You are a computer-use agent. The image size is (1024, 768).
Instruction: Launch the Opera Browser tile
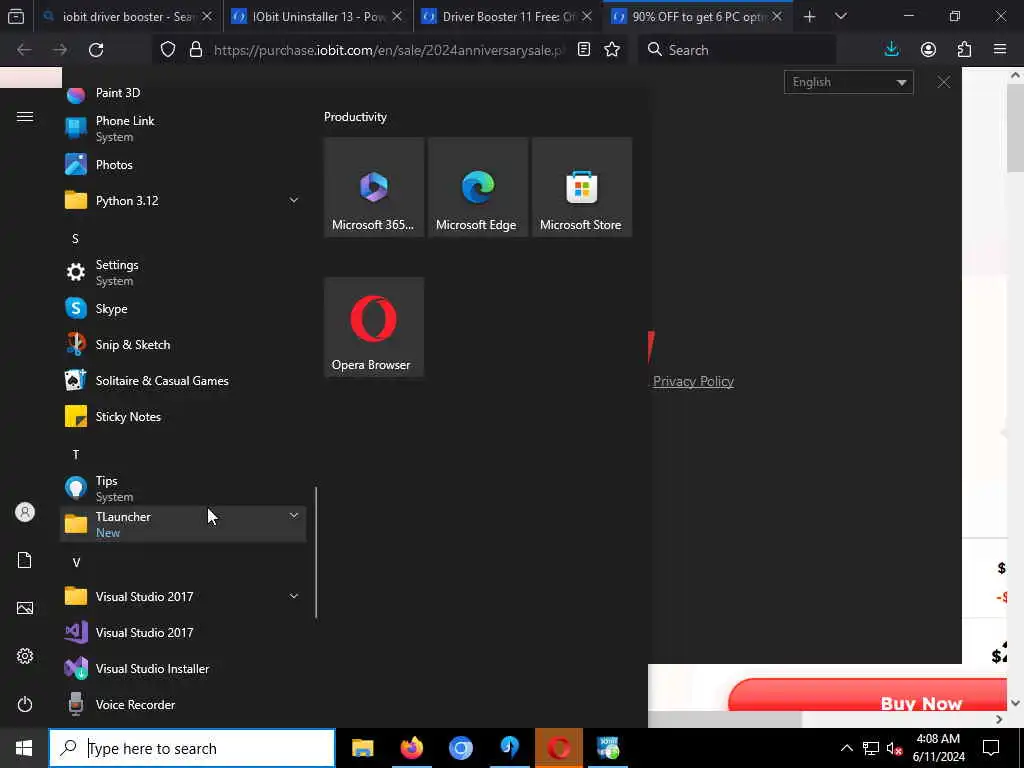[374, 327]
